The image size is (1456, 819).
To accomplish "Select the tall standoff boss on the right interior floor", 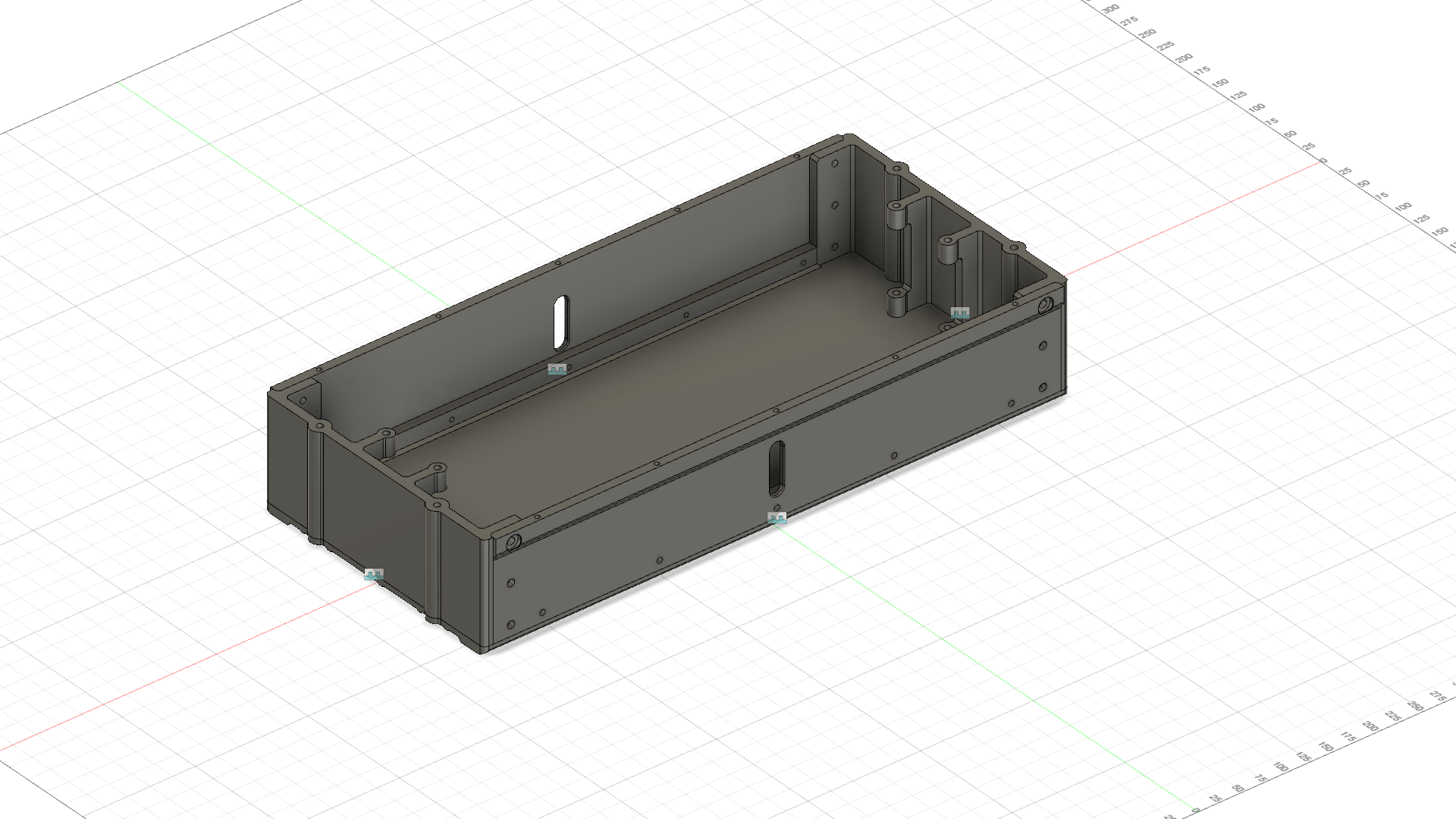I will [896, 302].
